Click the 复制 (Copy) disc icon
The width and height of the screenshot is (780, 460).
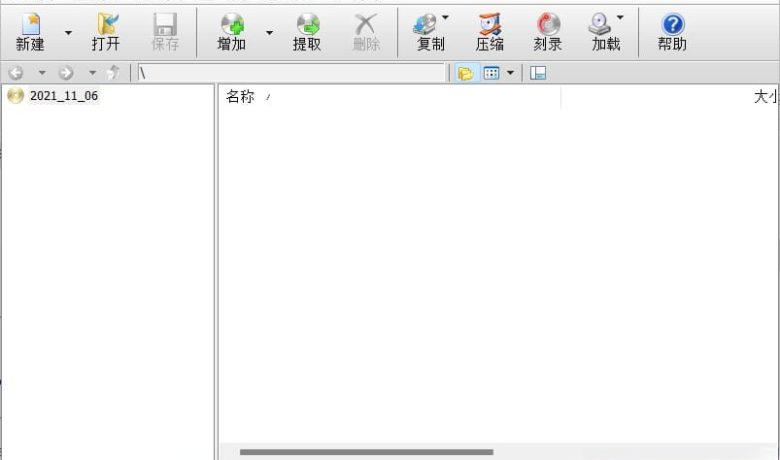pyautogui.click(x=425, y=24)
